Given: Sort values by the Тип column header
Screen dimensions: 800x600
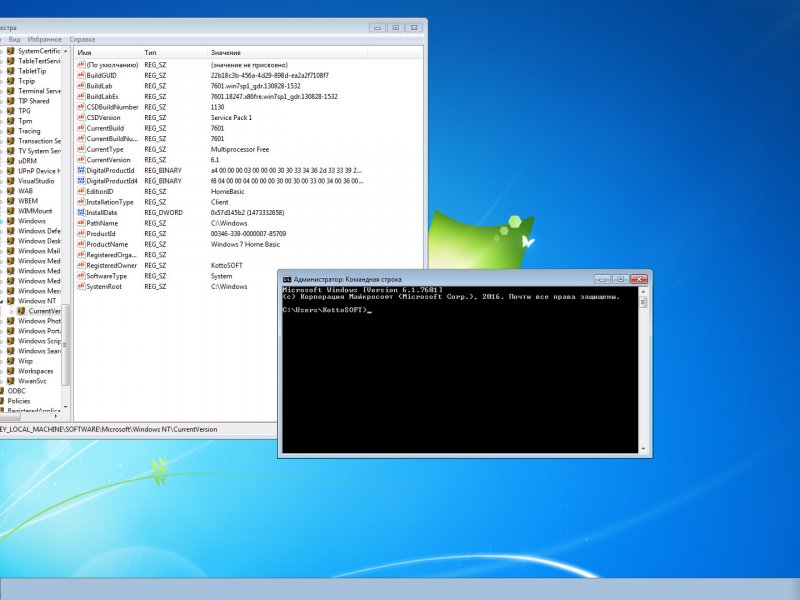Looking at the screenshot, I should pyautogui.click(x=174, y=53).
